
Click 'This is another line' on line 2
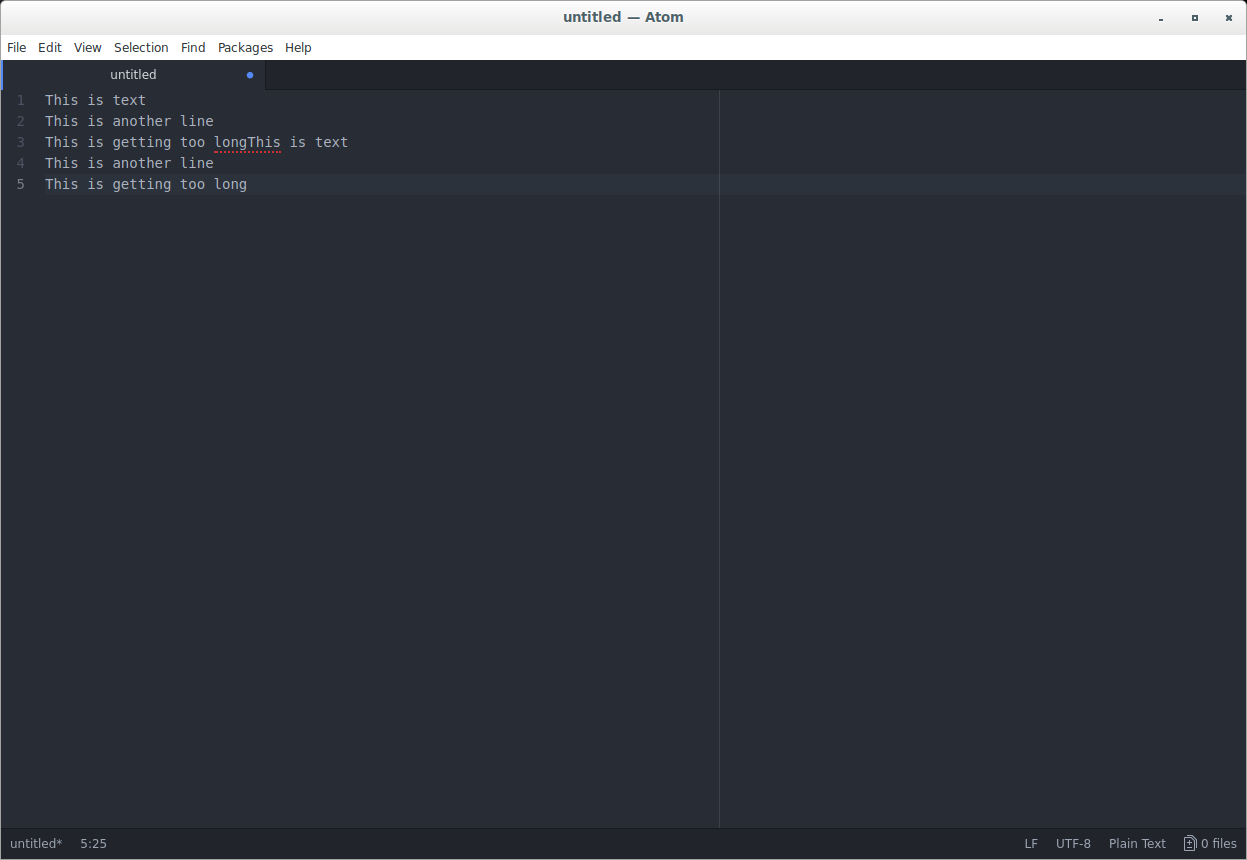129,121
